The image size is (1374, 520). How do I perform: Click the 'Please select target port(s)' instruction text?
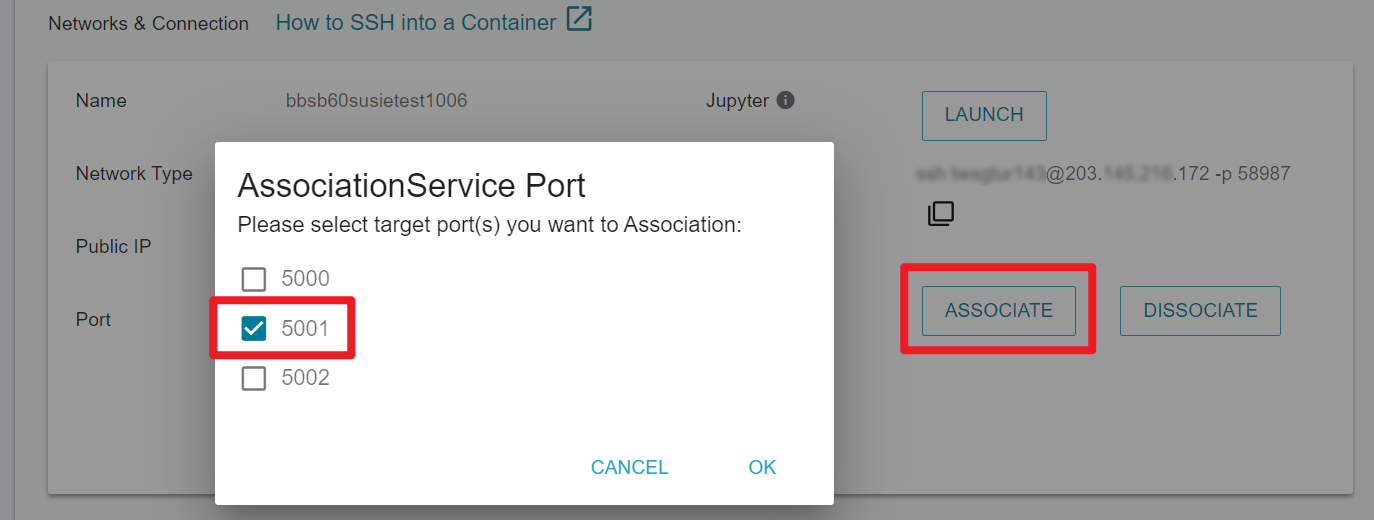(x=489, y=225)
